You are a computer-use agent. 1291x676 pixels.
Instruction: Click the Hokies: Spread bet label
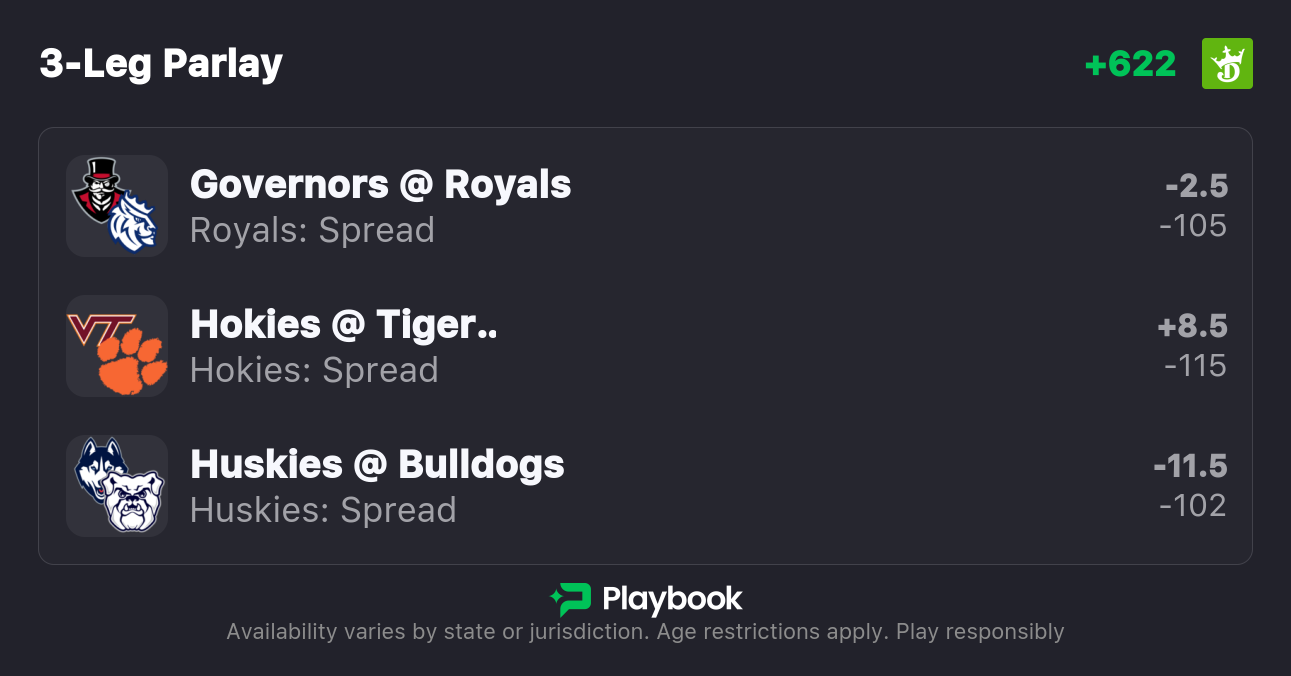[x=314, y=370]
